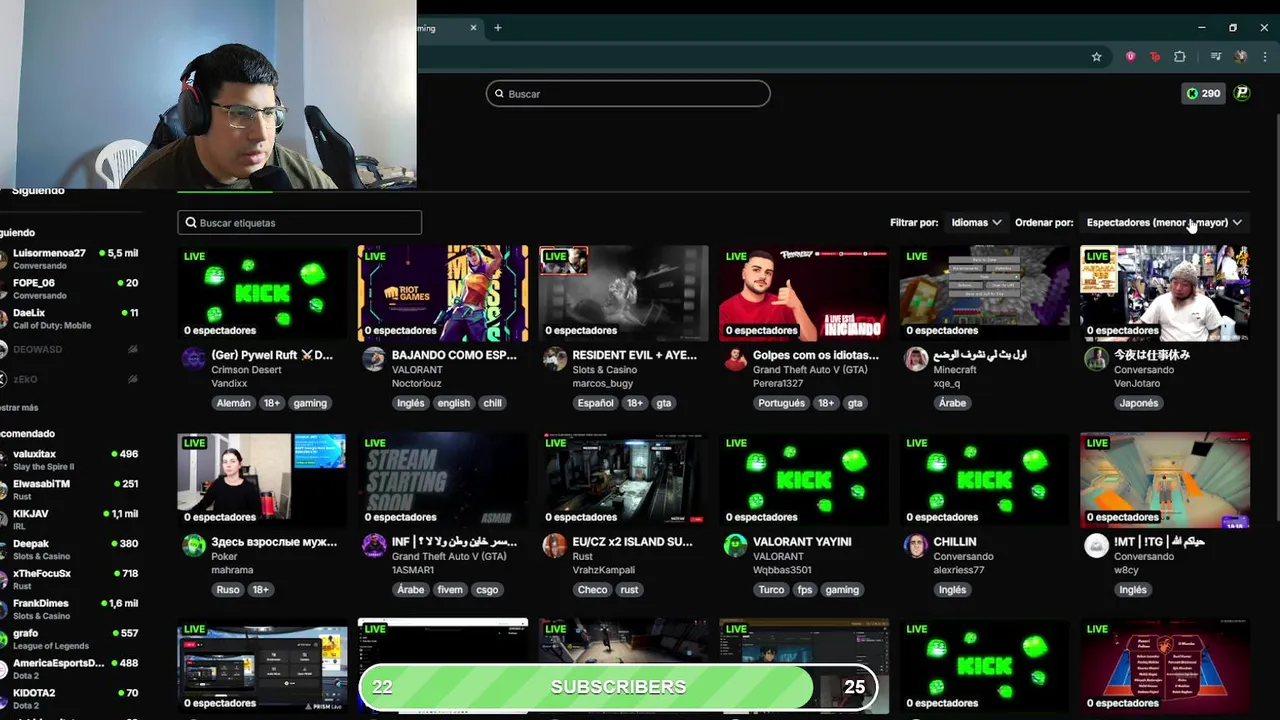
Task: Open the Kick user profile avatar
Action: 1242,93
